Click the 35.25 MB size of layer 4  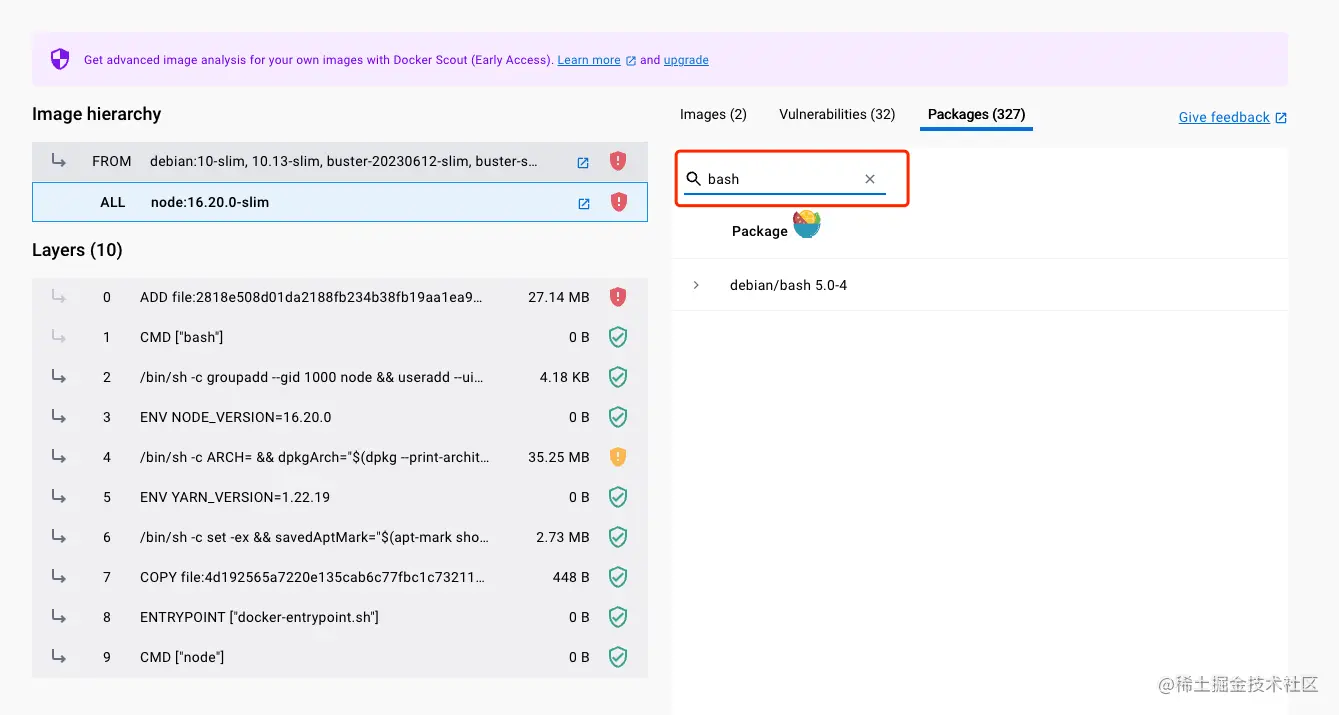(559, 457)
